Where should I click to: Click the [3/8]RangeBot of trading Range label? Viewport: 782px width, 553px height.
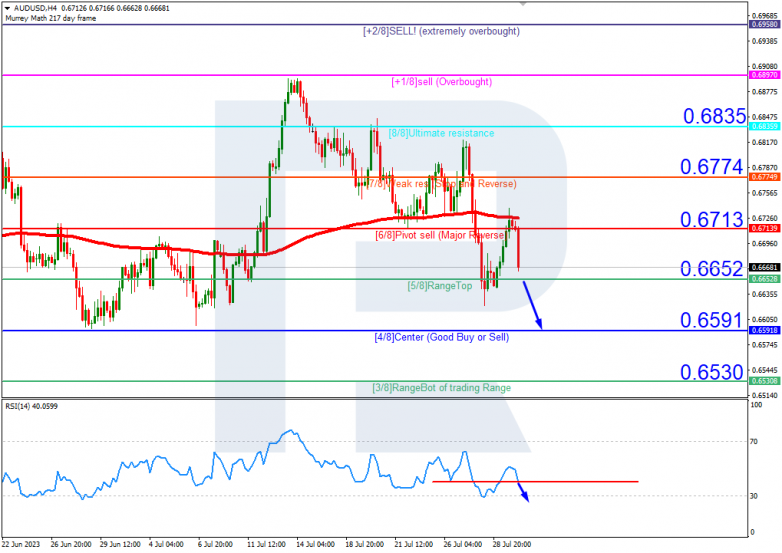coord(441,387)
